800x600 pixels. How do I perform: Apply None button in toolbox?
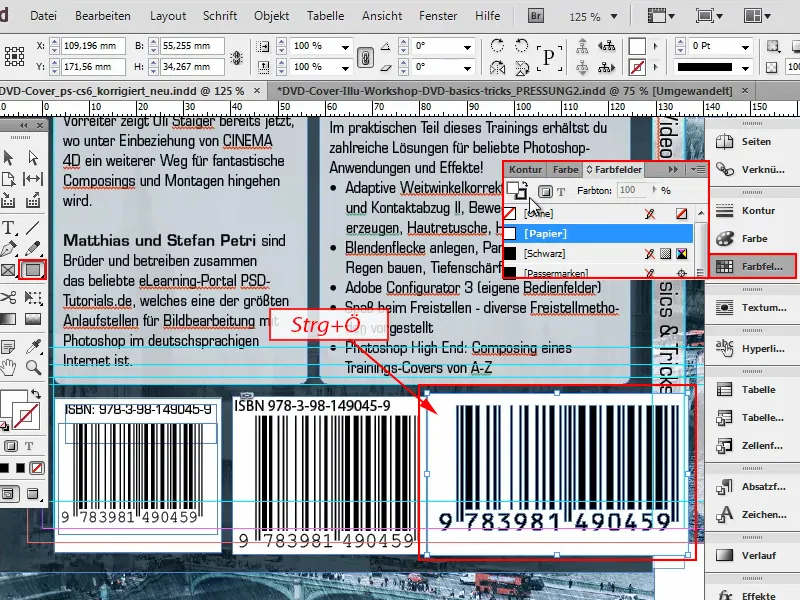pos(36,468)
